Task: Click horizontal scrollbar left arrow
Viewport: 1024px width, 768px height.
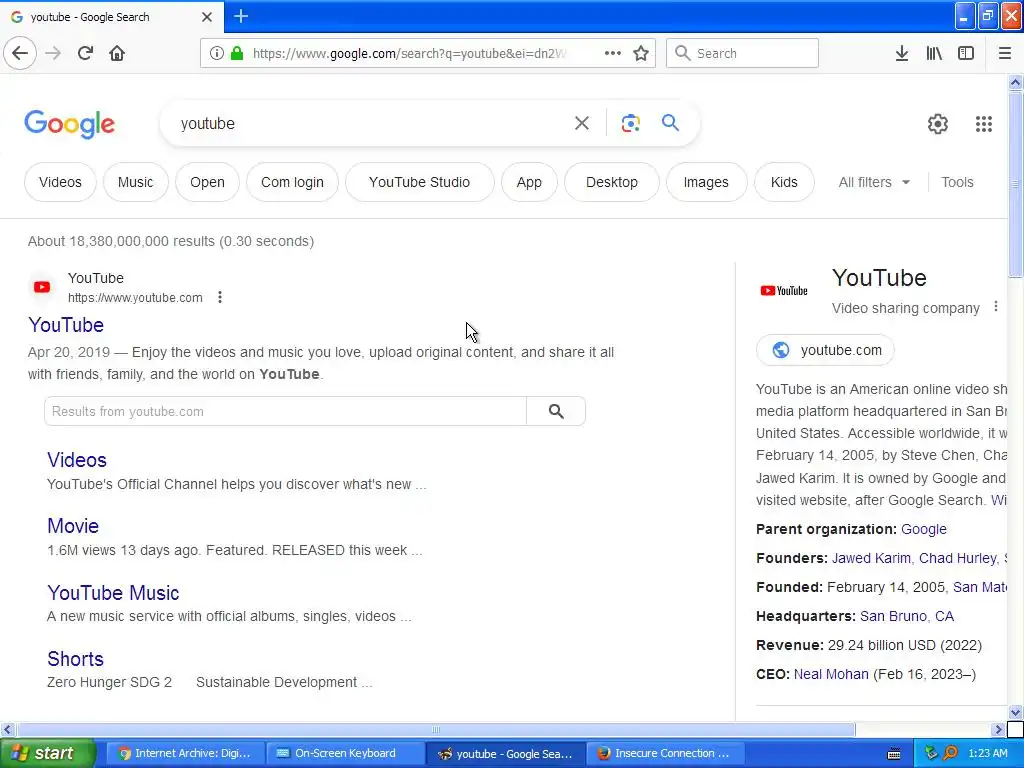Action: coord(7,729)
